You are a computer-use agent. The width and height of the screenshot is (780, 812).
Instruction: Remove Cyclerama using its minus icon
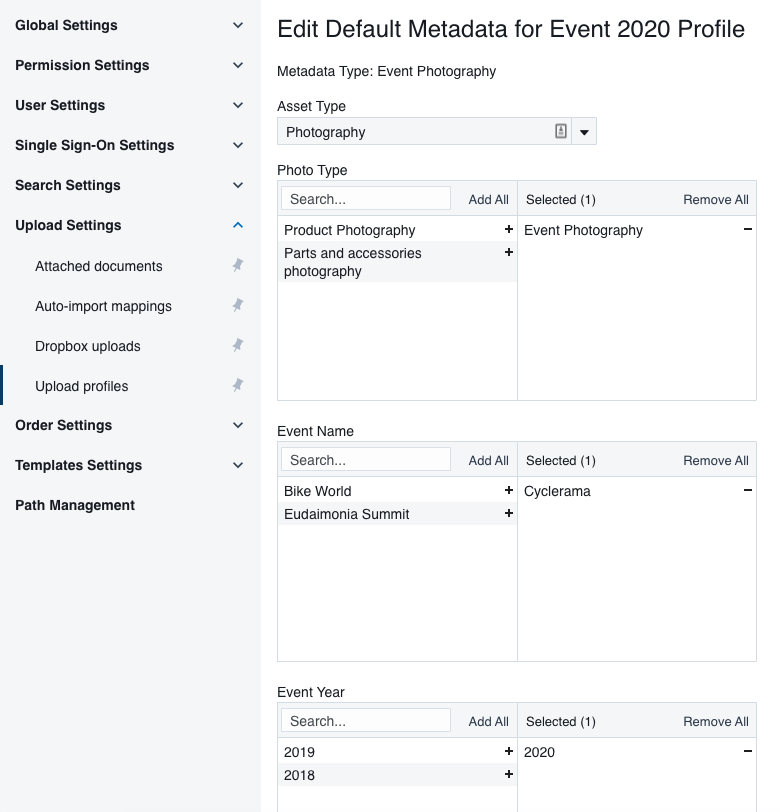[746, 491]
